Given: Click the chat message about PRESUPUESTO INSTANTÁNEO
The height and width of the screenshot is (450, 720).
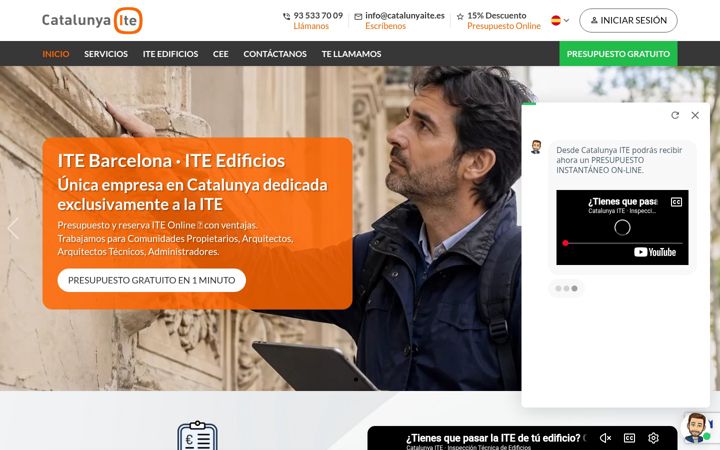Looking at the screenshot, I should coord(619,160).
